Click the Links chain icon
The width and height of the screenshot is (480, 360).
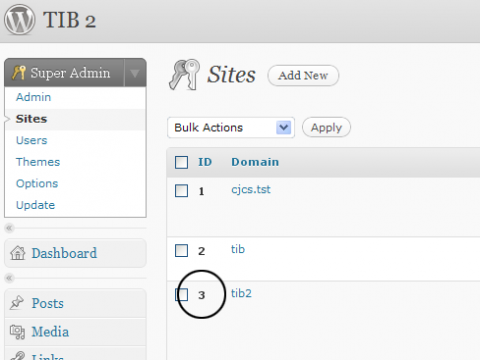click(17, 356)
